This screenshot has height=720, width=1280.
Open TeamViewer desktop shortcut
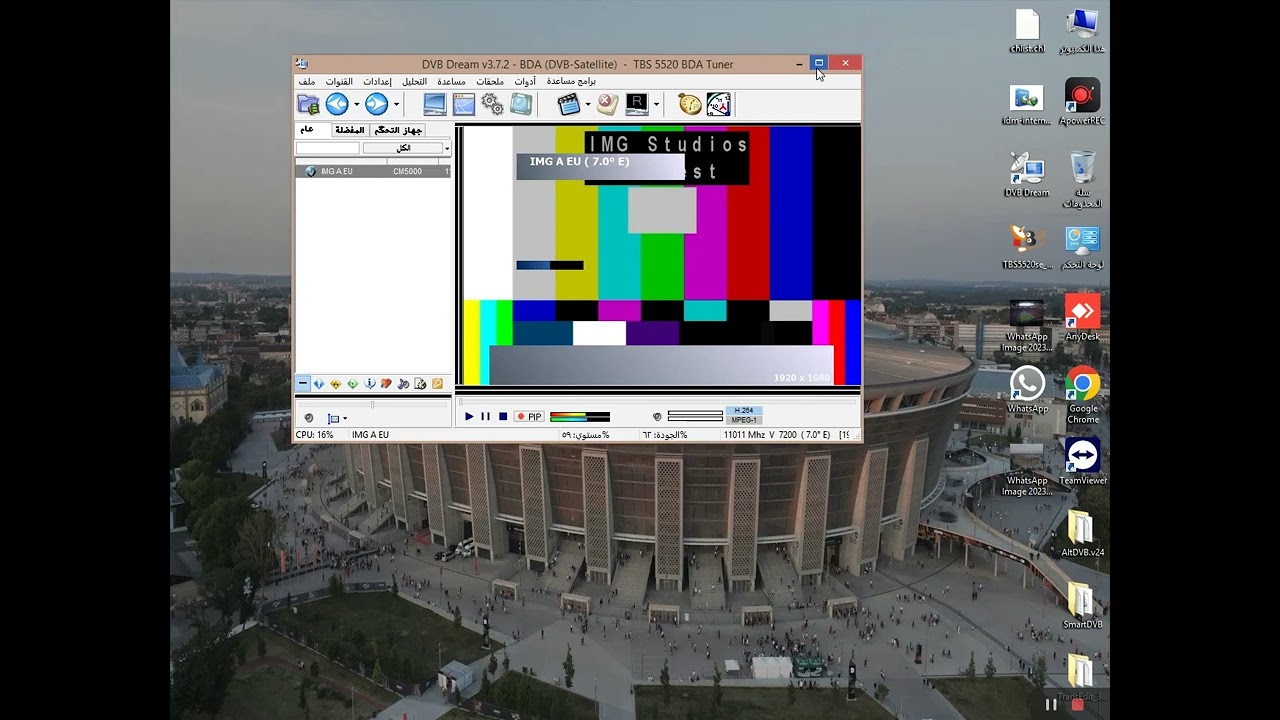pos(1083,462)
